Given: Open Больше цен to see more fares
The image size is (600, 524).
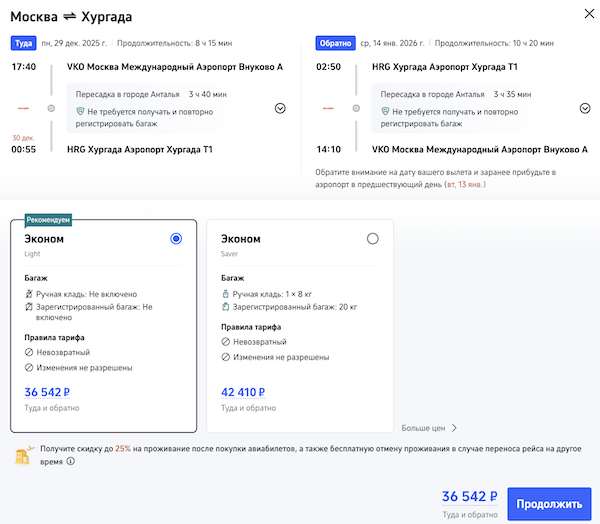Looking at the screenshot, I should click(x=429, y=428).
